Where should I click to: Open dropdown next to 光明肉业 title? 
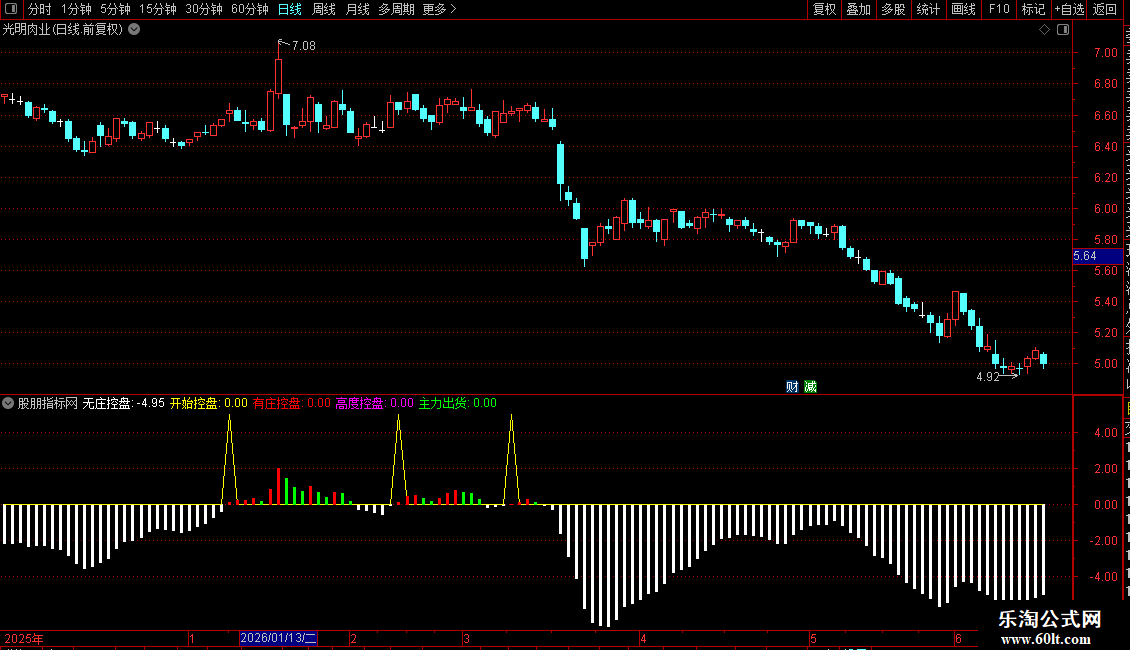134,30
